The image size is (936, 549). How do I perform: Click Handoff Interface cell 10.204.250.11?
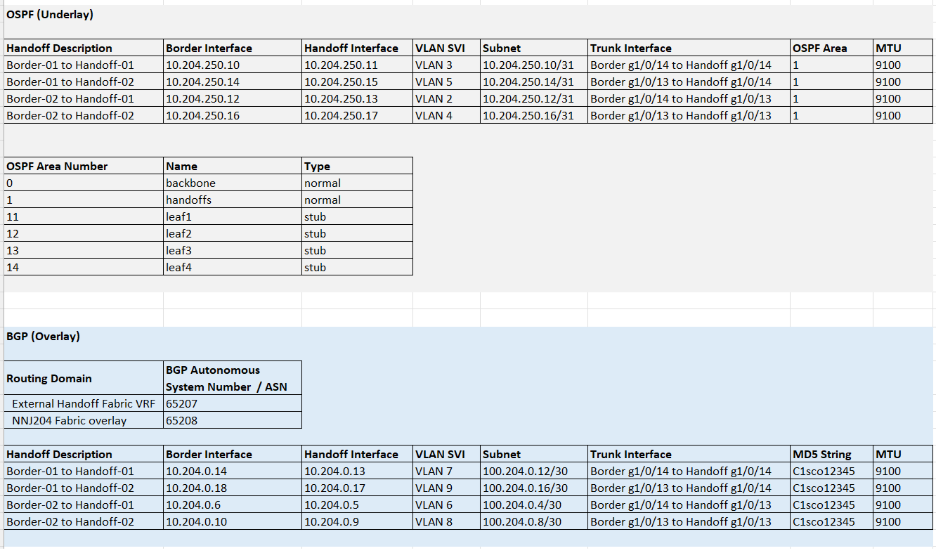[357, 65]
